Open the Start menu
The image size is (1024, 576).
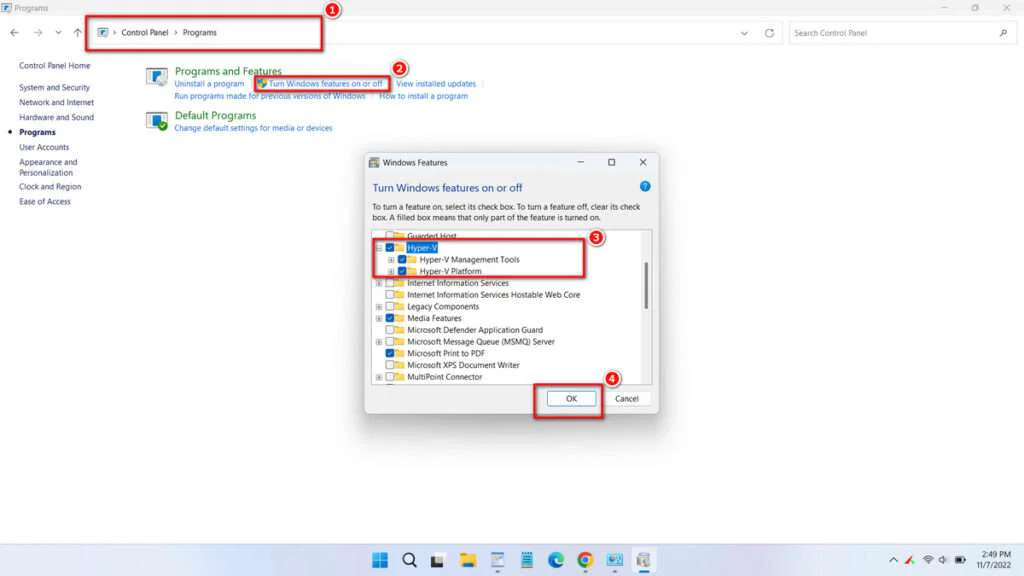[x=379, y=560]
